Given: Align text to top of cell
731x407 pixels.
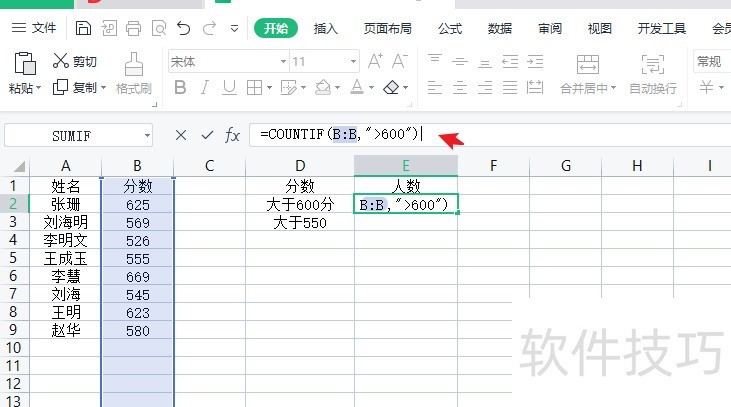Looking at the screenshot, I should [x=434, y=61].
